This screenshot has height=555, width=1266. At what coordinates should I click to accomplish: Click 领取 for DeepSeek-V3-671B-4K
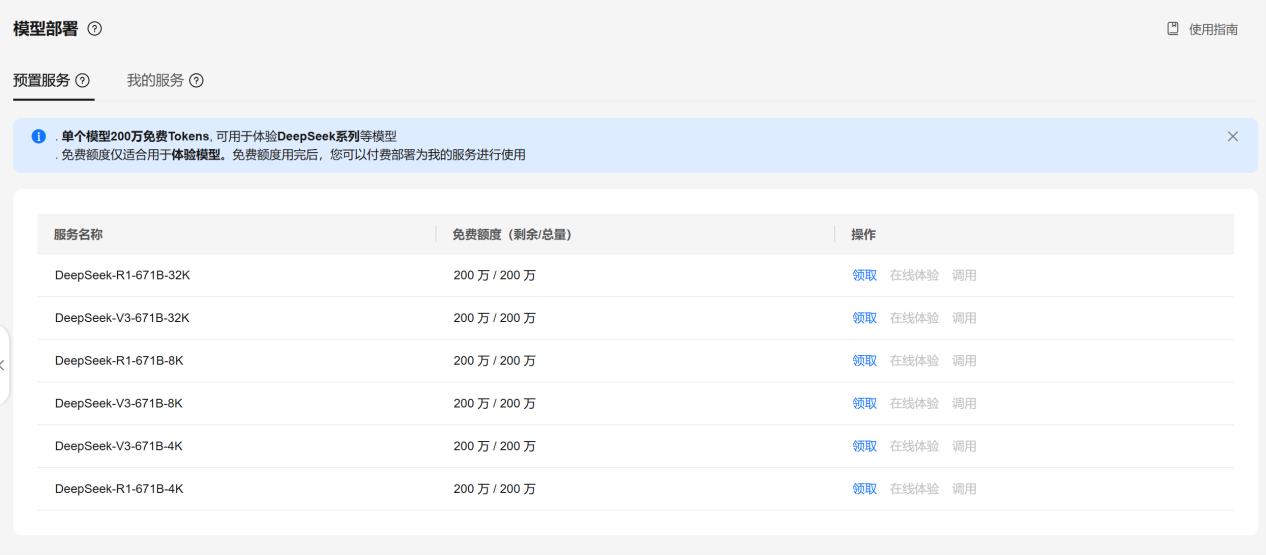[x=864, y=446]
